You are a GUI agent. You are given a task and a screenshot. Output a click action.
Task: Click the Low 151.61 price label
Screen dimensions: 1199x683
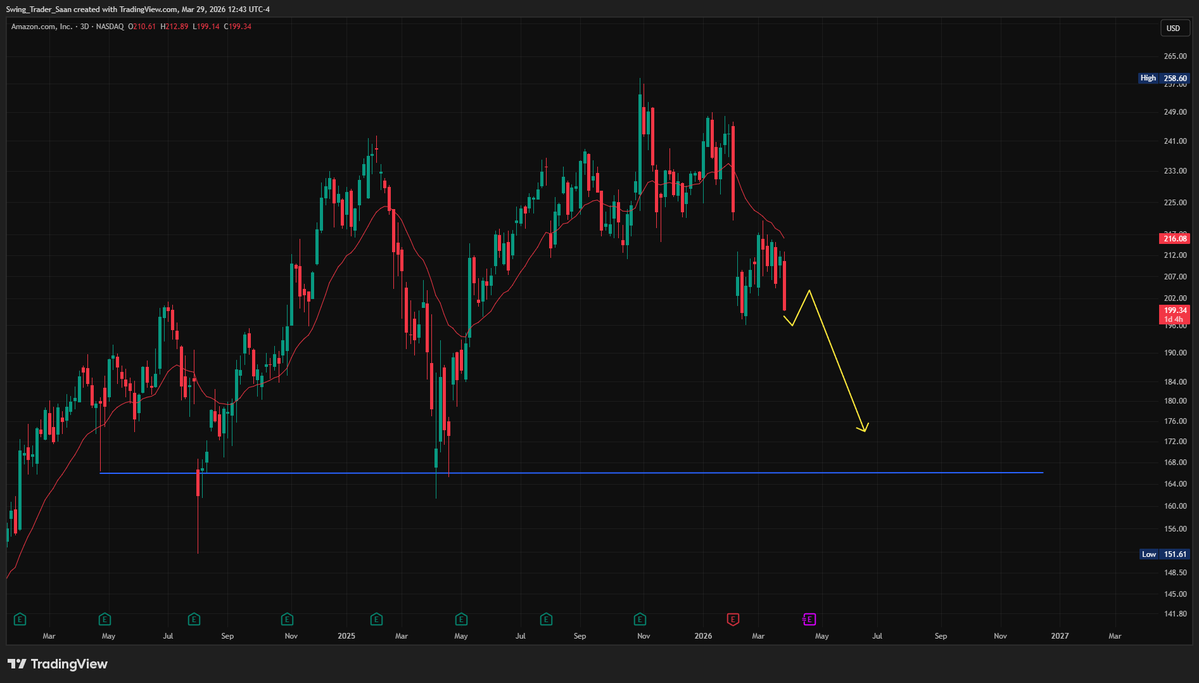1164,555
